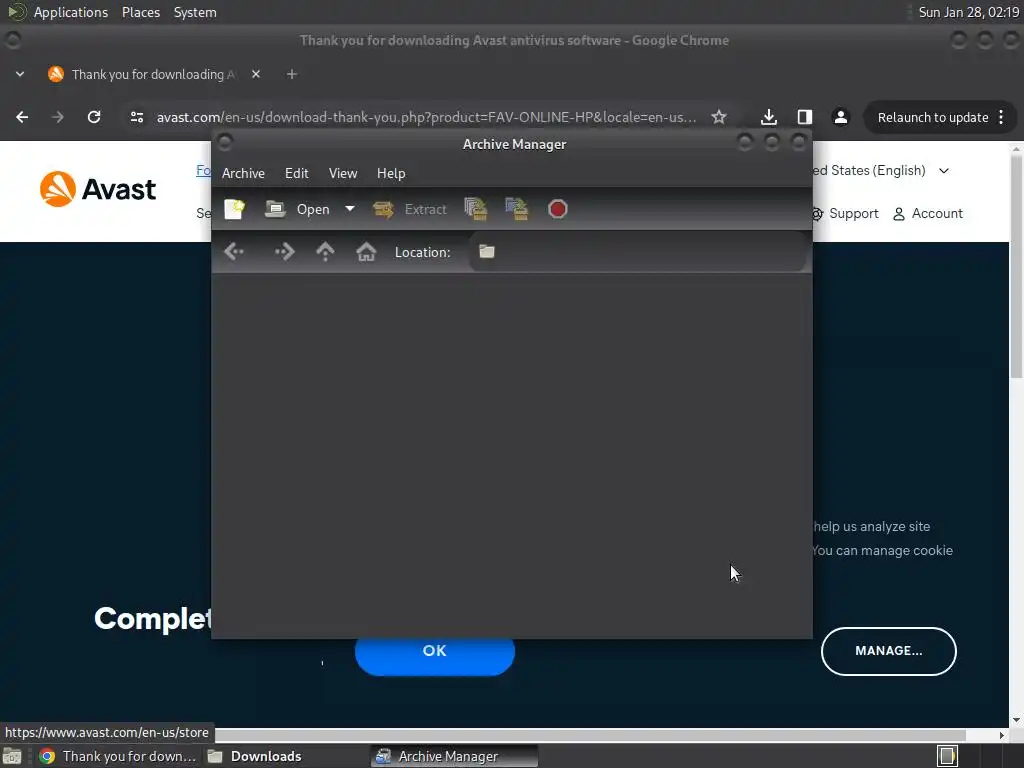Image resolution: width=1024 pixels, height=768 pixels.
Task: Click Relaunch to update button
Action: point(933,118)
